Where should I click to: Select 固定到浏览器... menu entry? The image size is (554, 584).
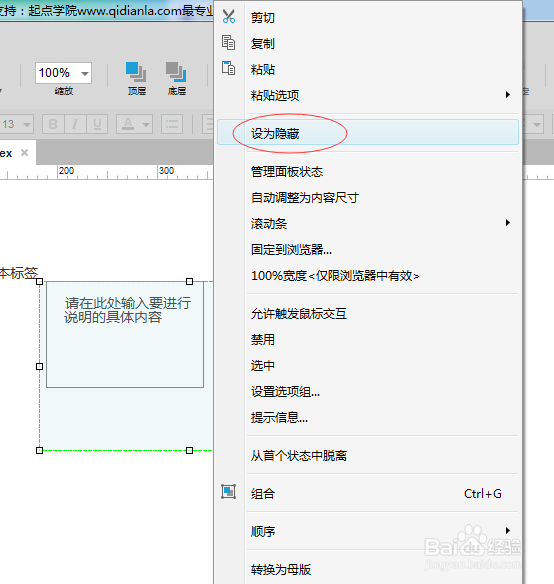(x=368, y=250)
